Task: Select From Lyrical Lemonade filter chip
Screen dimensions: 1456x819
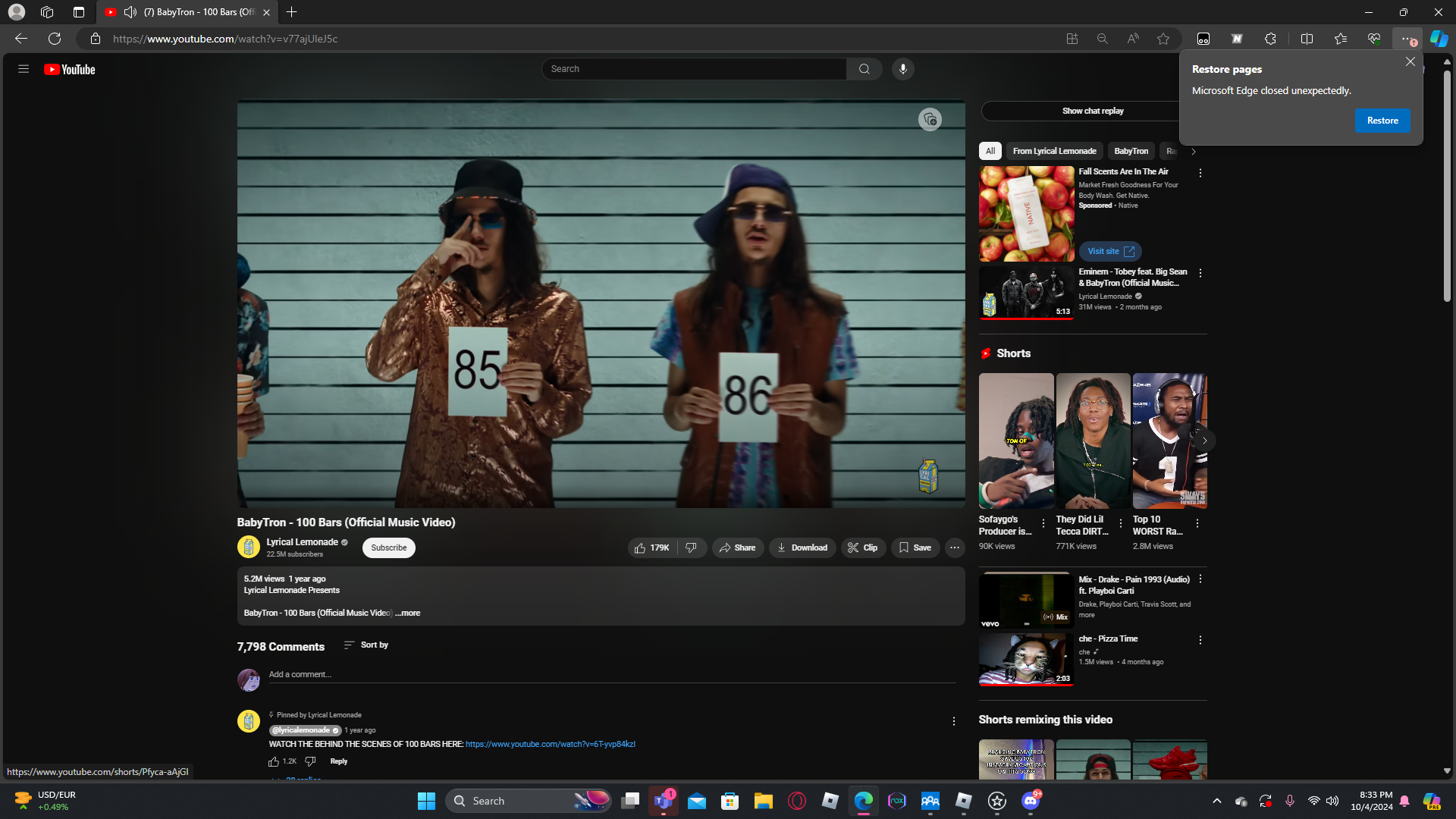Action: coord(1055,151)
